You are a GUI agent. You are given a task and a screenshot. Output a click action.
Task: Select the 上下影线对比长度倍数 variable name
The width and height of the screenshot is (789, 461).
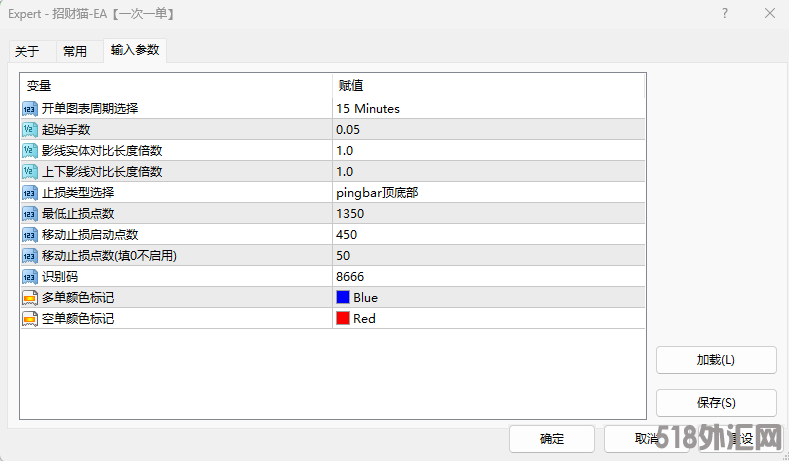click(x=102, y=172)
